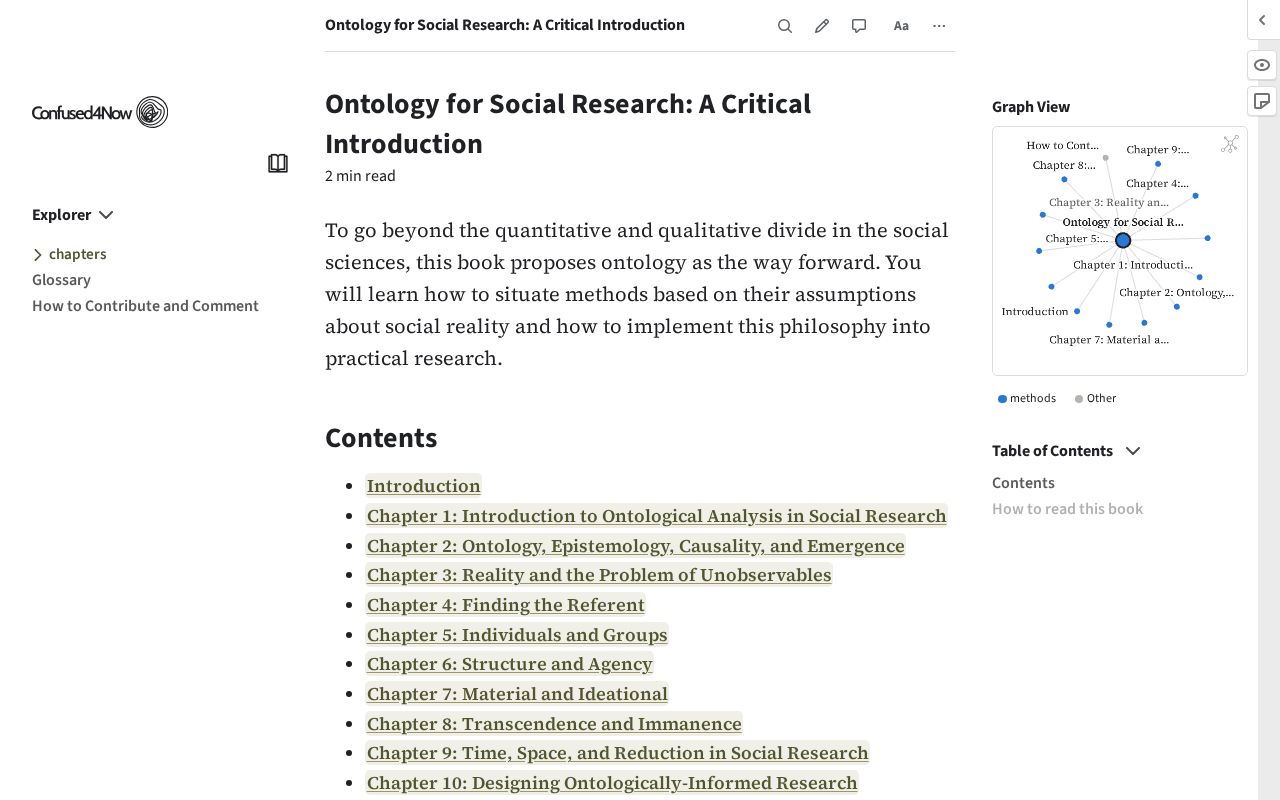Image resolution: width=1280 pixels, height=800 pixels.
Task: Open the Aa typography settings
Action: pyautogui.click(x=901, y=26)
